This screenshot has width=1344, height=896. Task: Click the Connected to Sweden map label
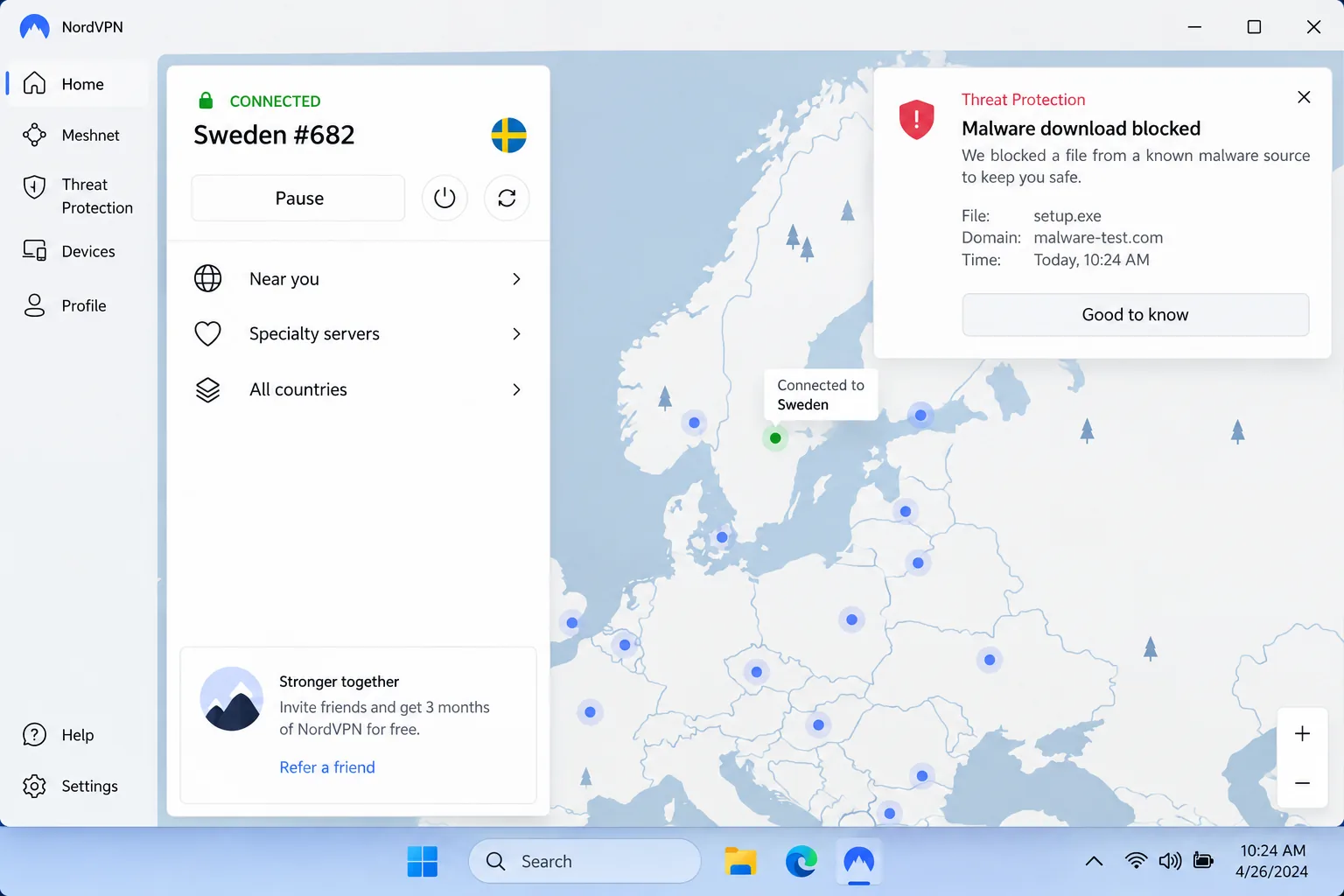pyautogui.click(x=821, y=395)
